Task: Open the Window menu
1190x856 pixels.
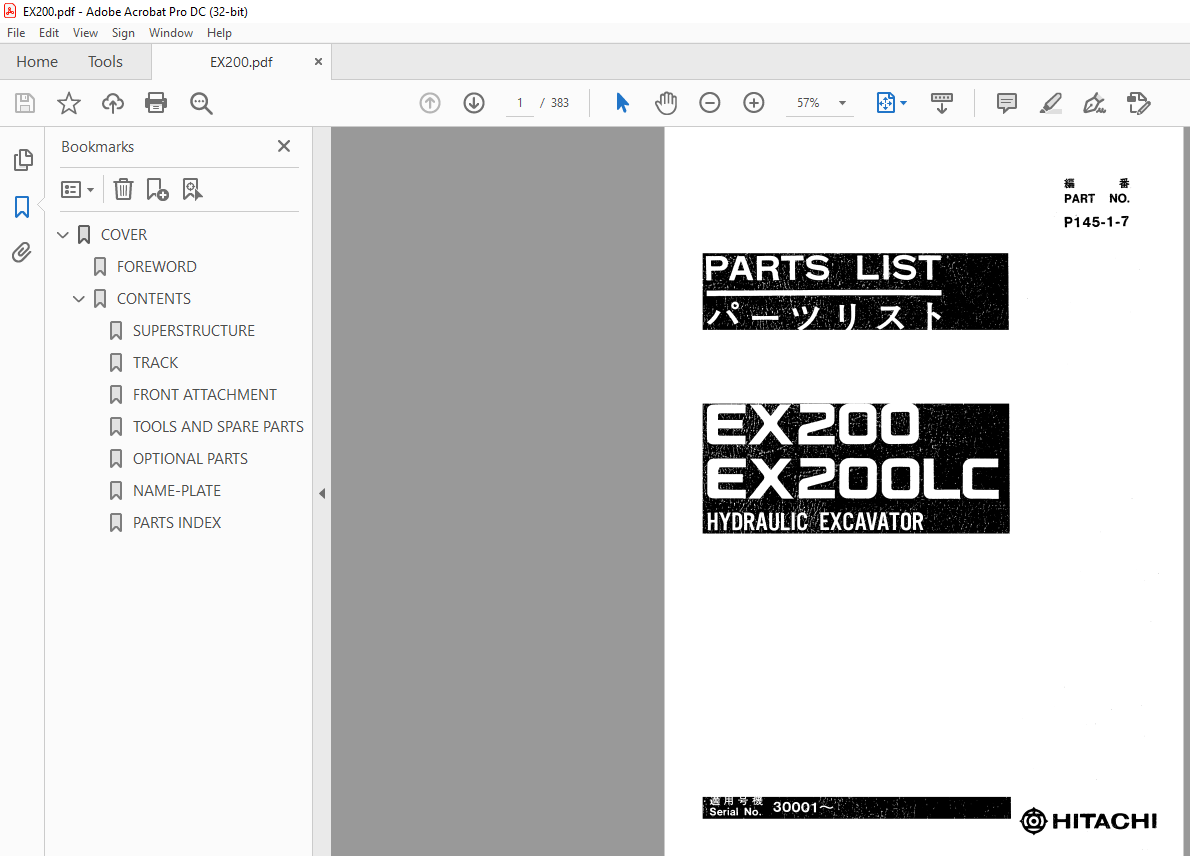Action: pyautogui.click(x=171, y=33)
